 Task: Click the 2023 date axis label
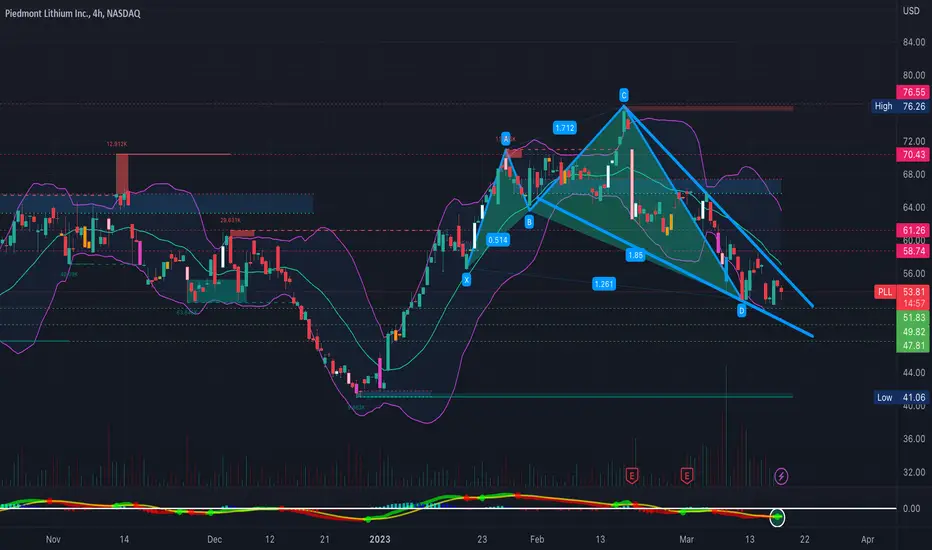(379, 539)
